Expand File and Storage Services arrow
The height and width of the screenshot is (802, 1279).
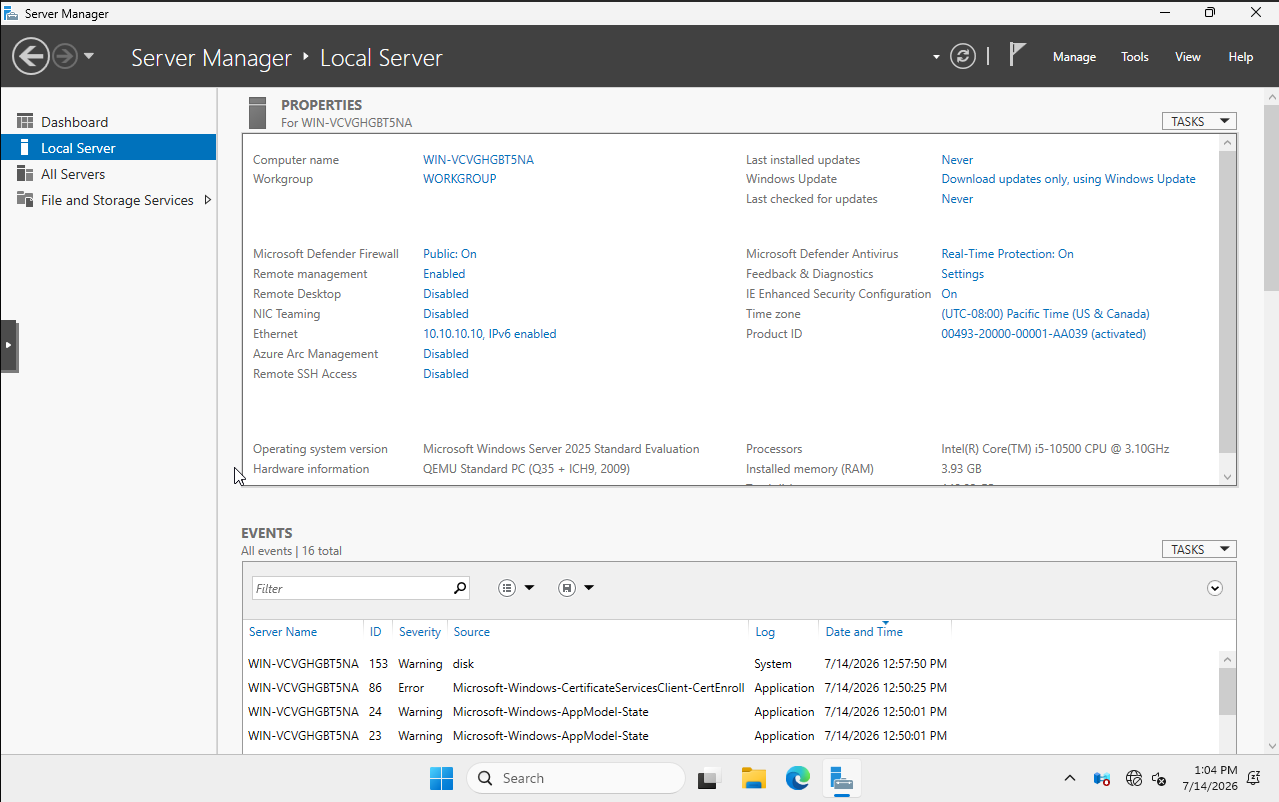207,200
